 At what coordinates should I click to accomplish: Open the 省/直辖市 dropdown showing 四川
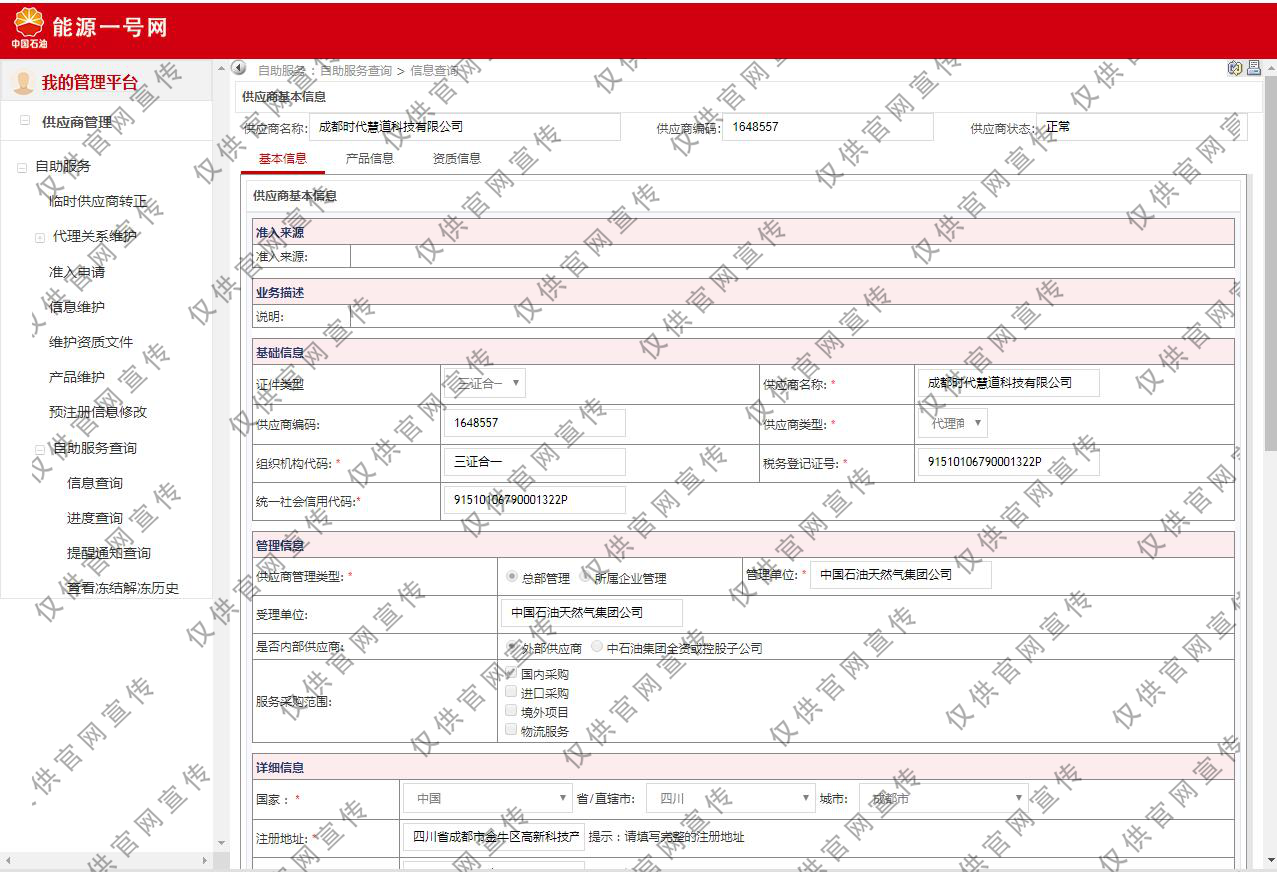[732, 798]
